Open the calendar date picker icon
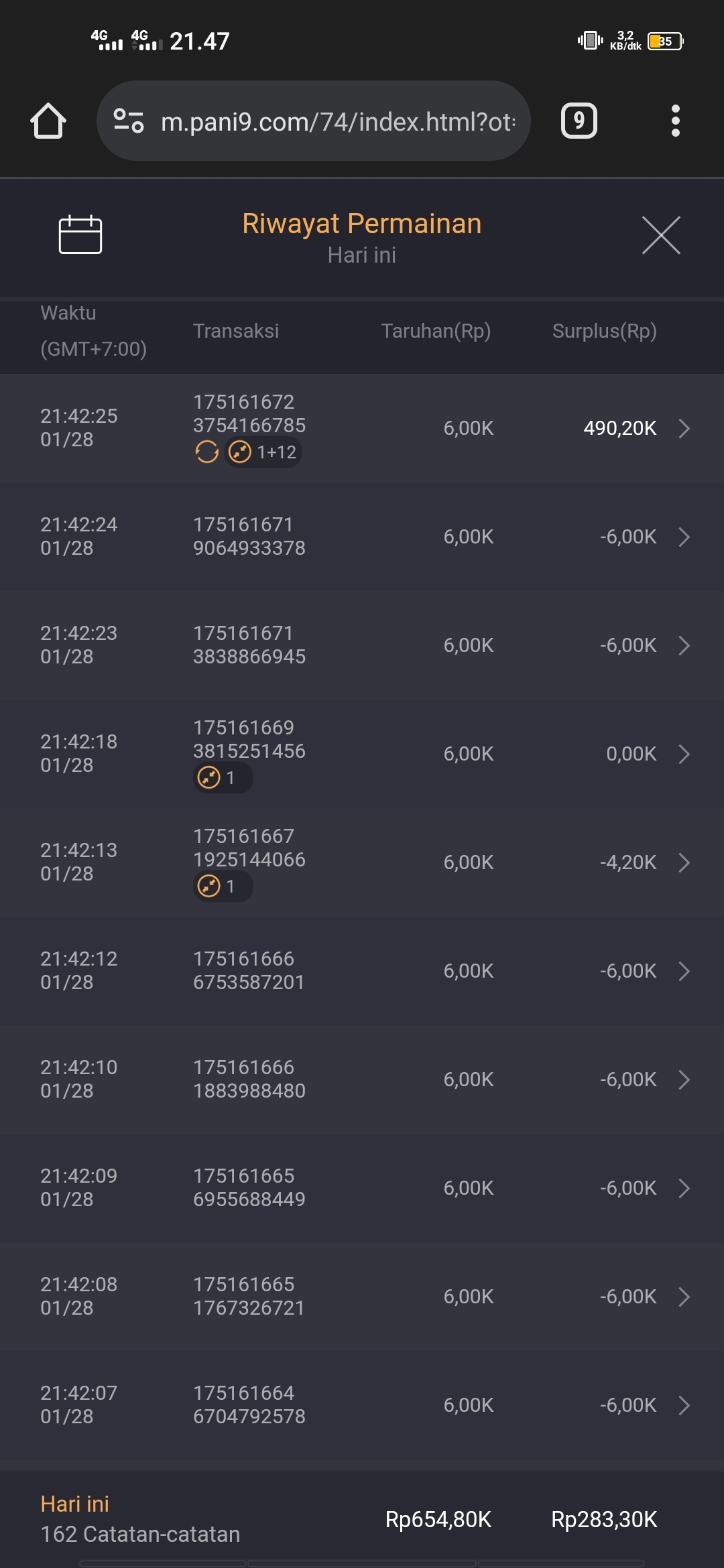This screenshot has width=724, height=1568. coord(80,235)
